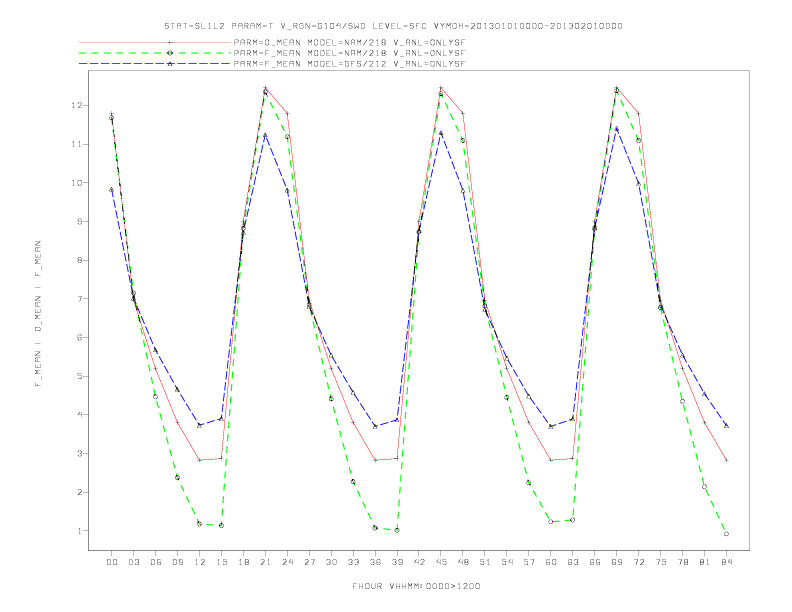Click the red solid line sample in legend
This screenshot has height=612, width=792.
point(155,42)
